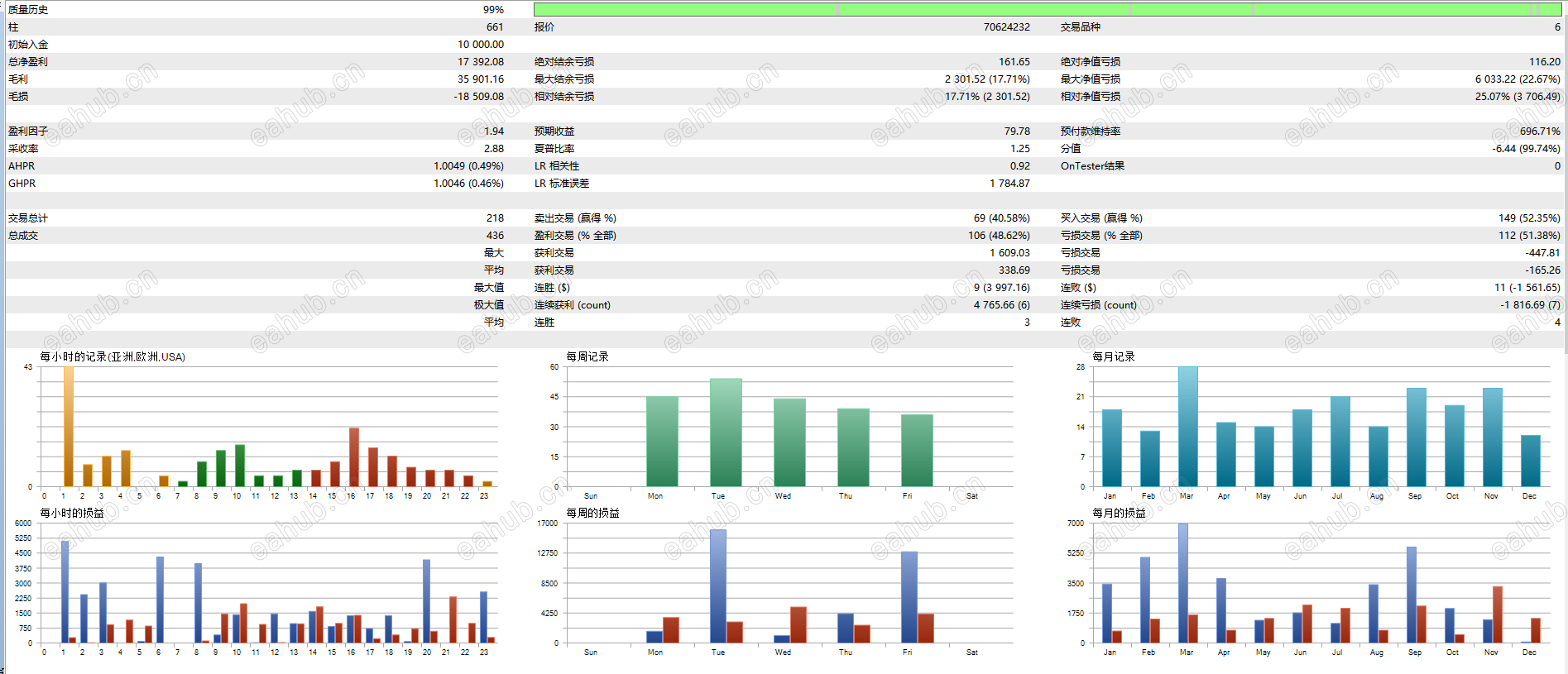Screen dimensions: 1568x674
Task: Select the 最大净值亏损 value 6 033.22 (22.67%)
Action: click(1518, 79)
